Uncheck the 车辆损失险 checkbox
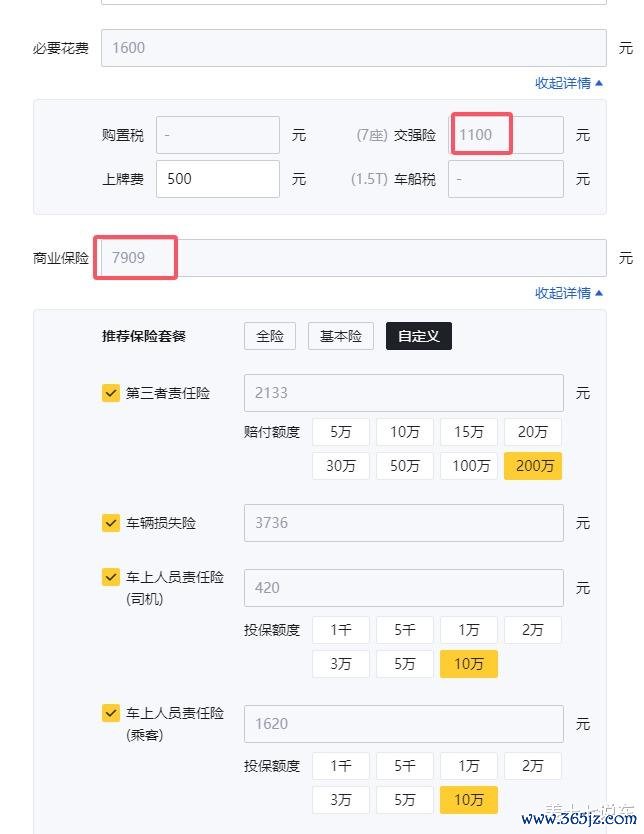The height and width of the screenshot is (834, 644). (111, 523)
